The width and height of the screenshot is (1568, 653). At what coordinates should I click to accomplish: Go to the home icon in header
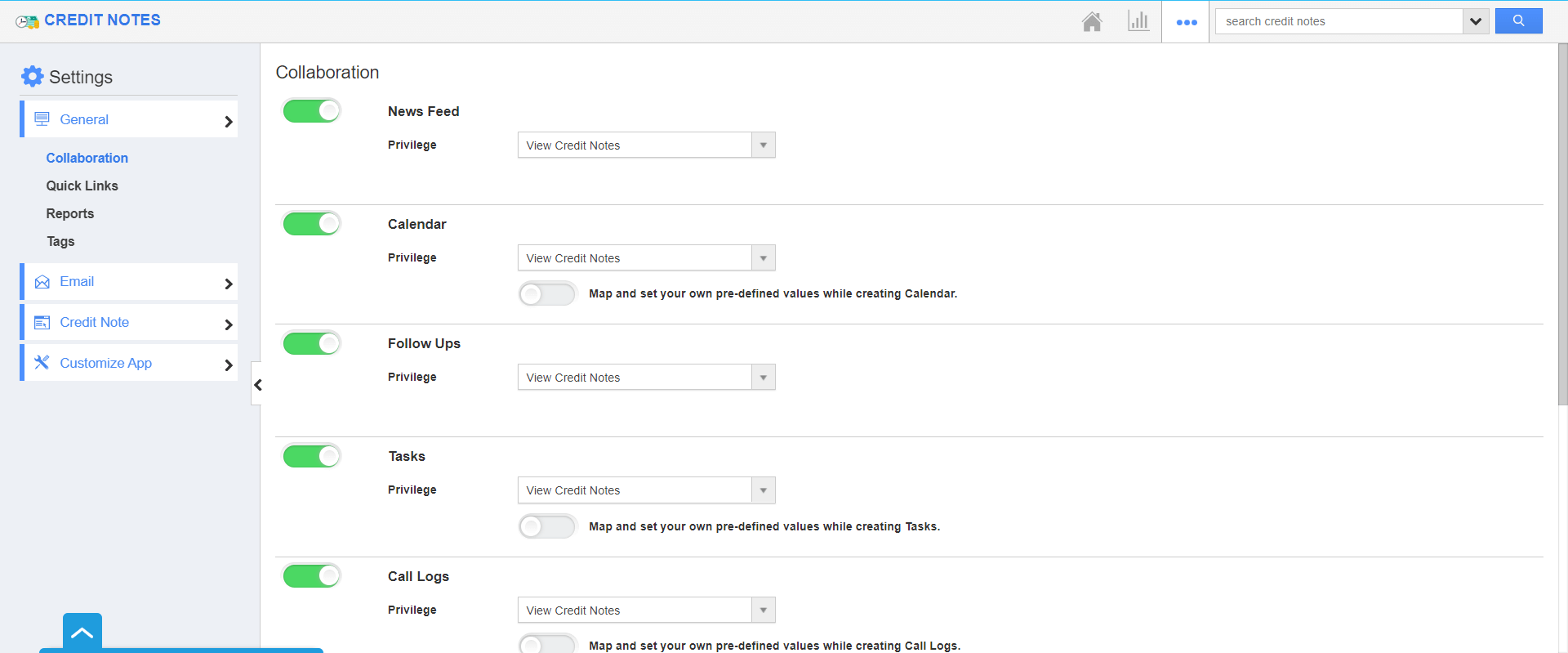point(1092,21)
